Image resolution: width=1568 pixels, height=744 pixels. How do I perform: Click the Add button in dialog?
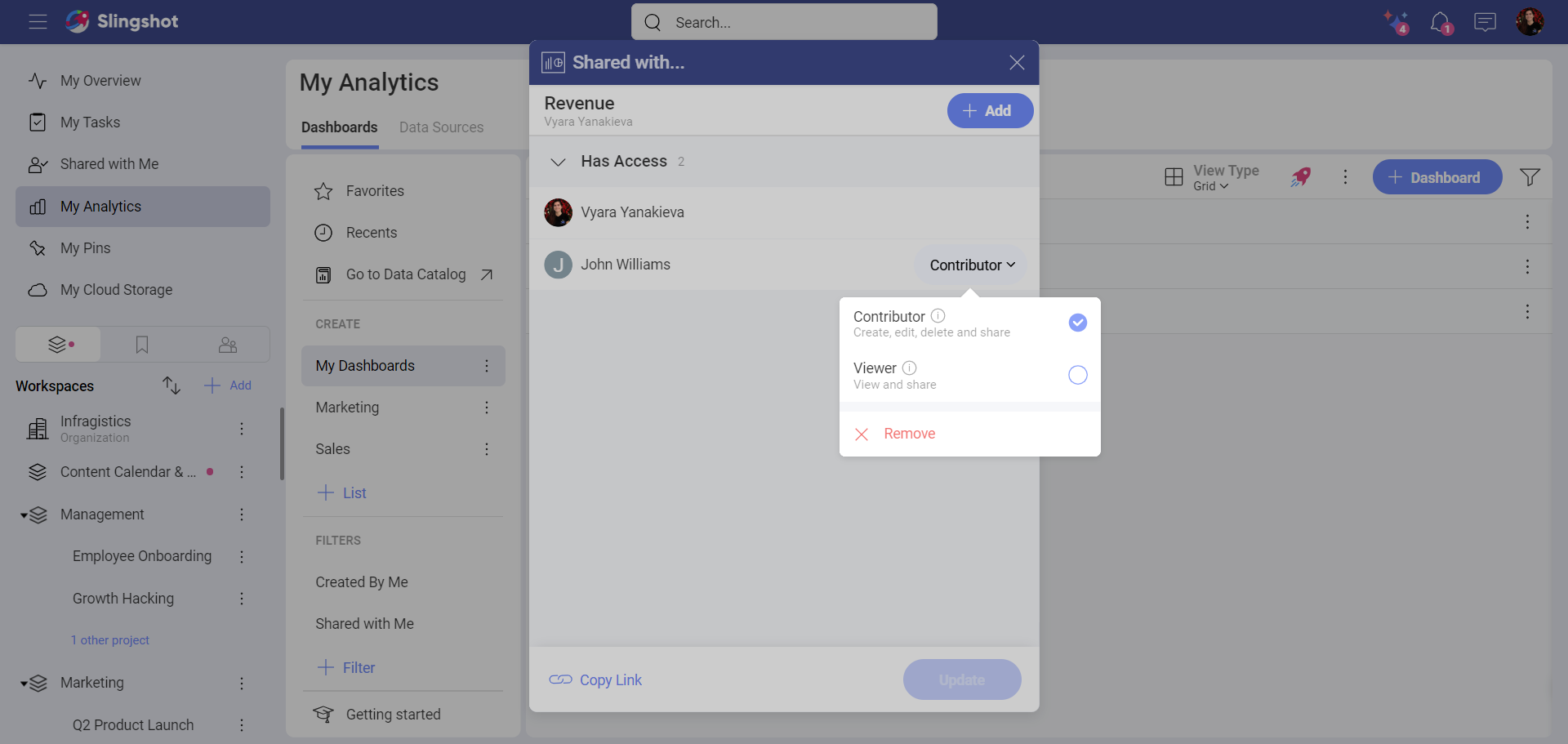(990, 111)
